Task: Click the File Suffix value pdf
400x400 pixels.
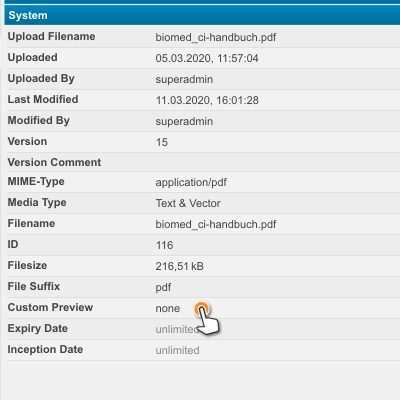Action: pos(163,287)
